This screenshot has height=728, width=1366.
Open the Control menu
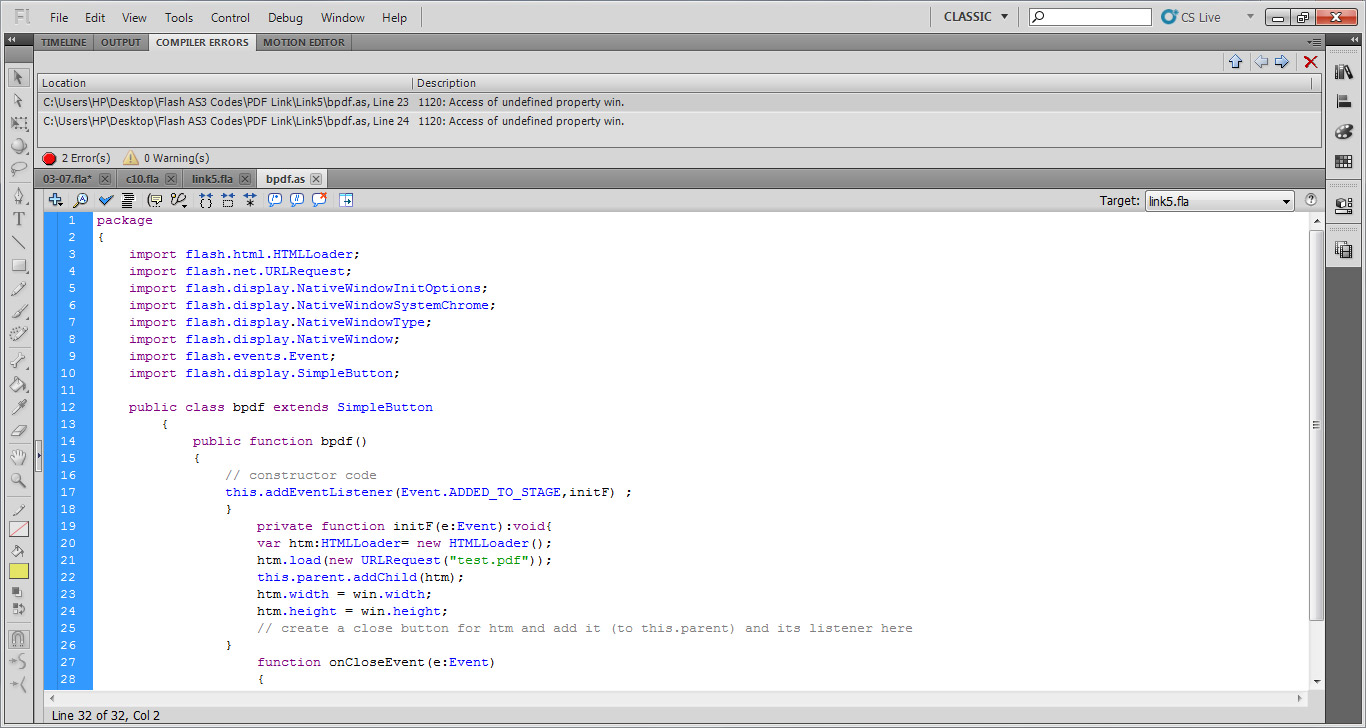[231, 17]
